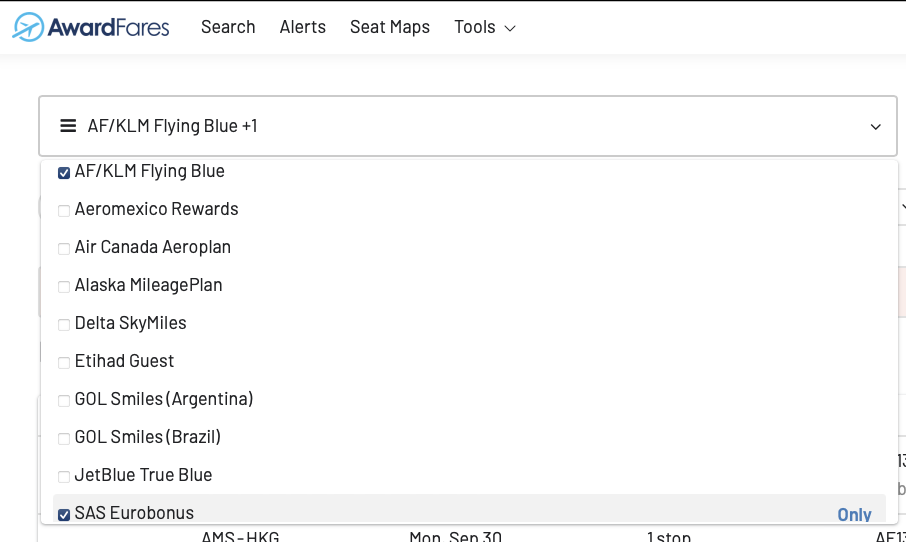Image resolution: width=906 pixels, height=542 pixels.
Task: Click the AMS-HKG route text
Action: click(240, 537)
